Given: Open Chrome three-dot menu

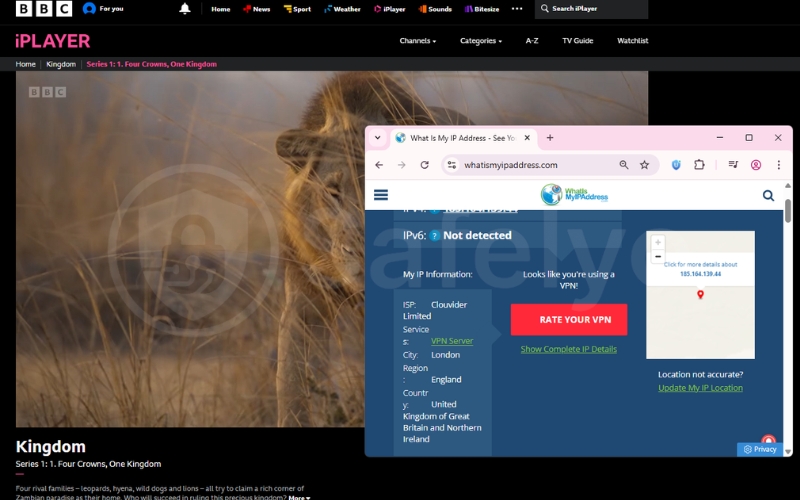Looking at the screenshot, I should coord(779,165).
